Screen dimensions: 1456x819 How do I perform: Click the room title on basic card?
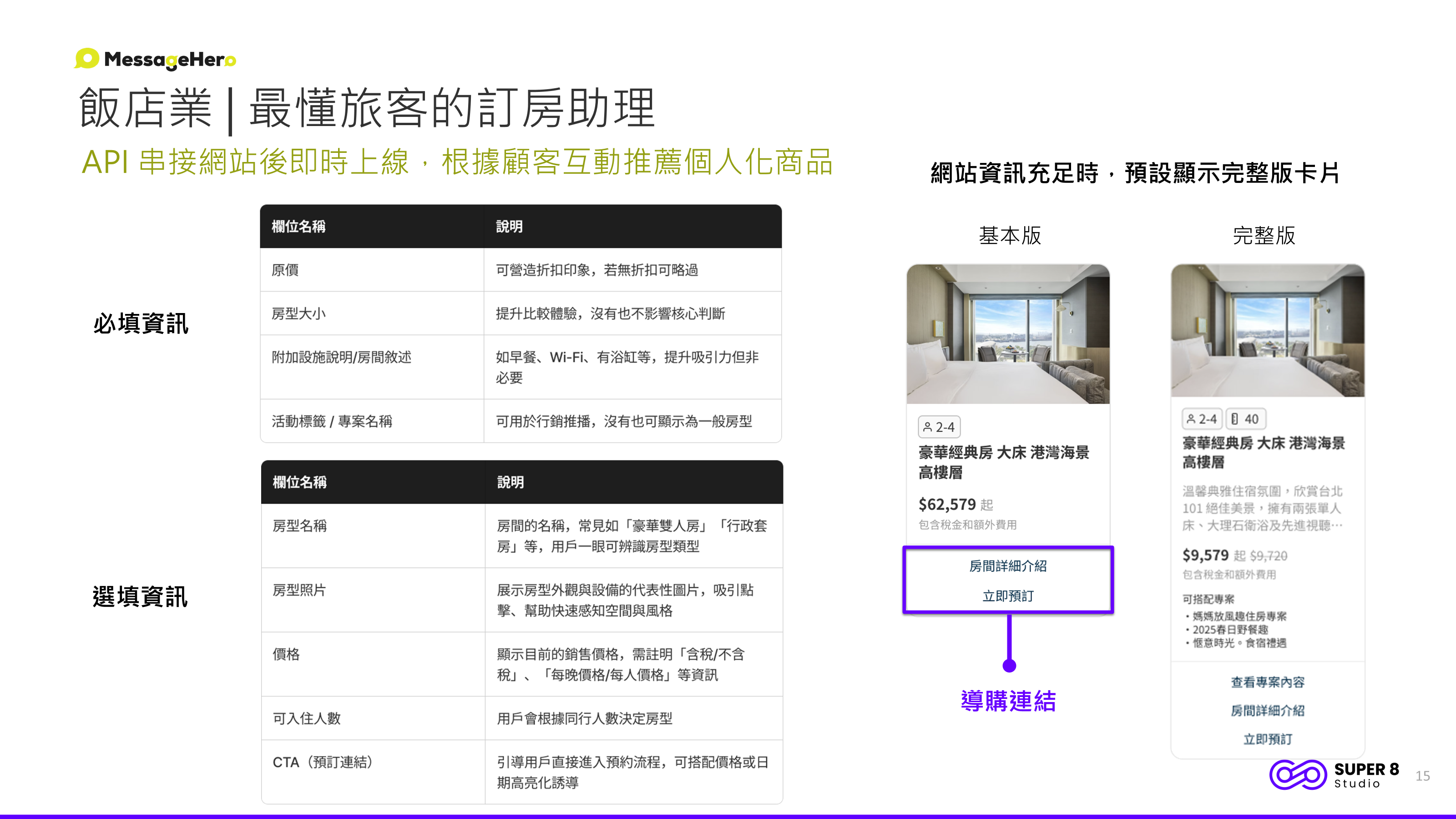(x=1003, y=462)
